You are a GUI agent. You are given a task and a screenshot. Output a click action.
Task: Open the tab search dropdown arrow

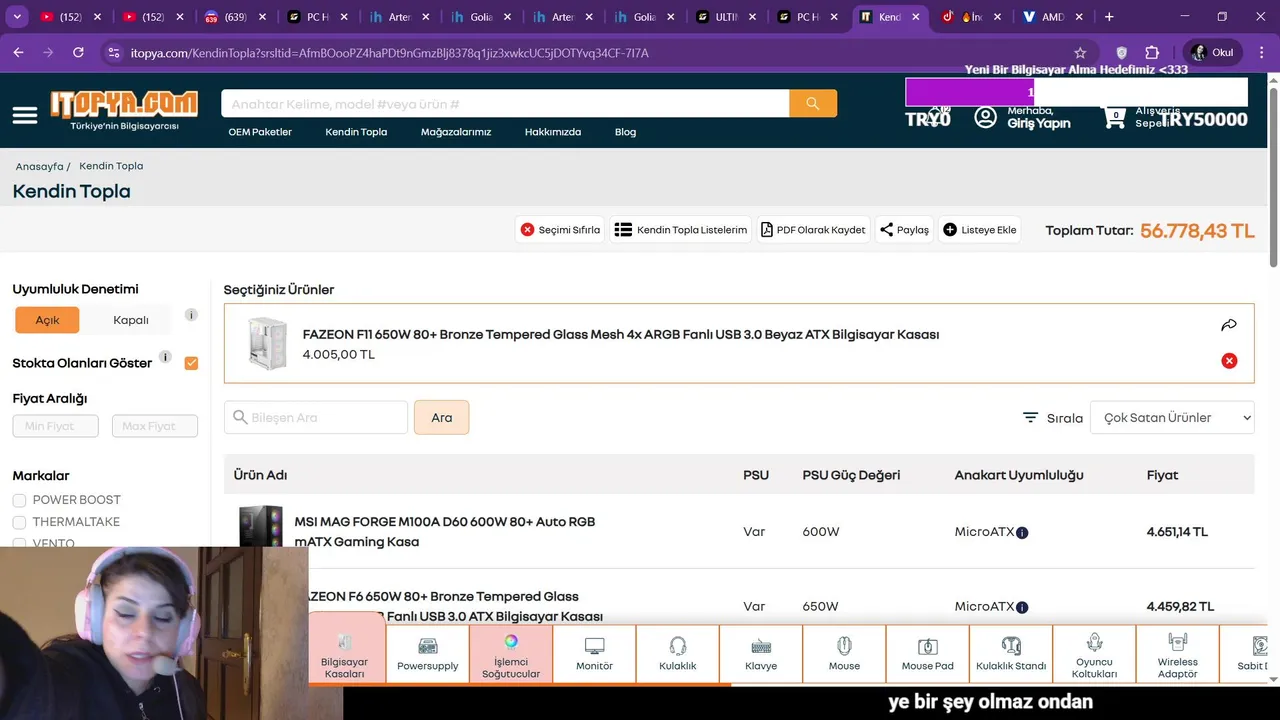point(16,17)
